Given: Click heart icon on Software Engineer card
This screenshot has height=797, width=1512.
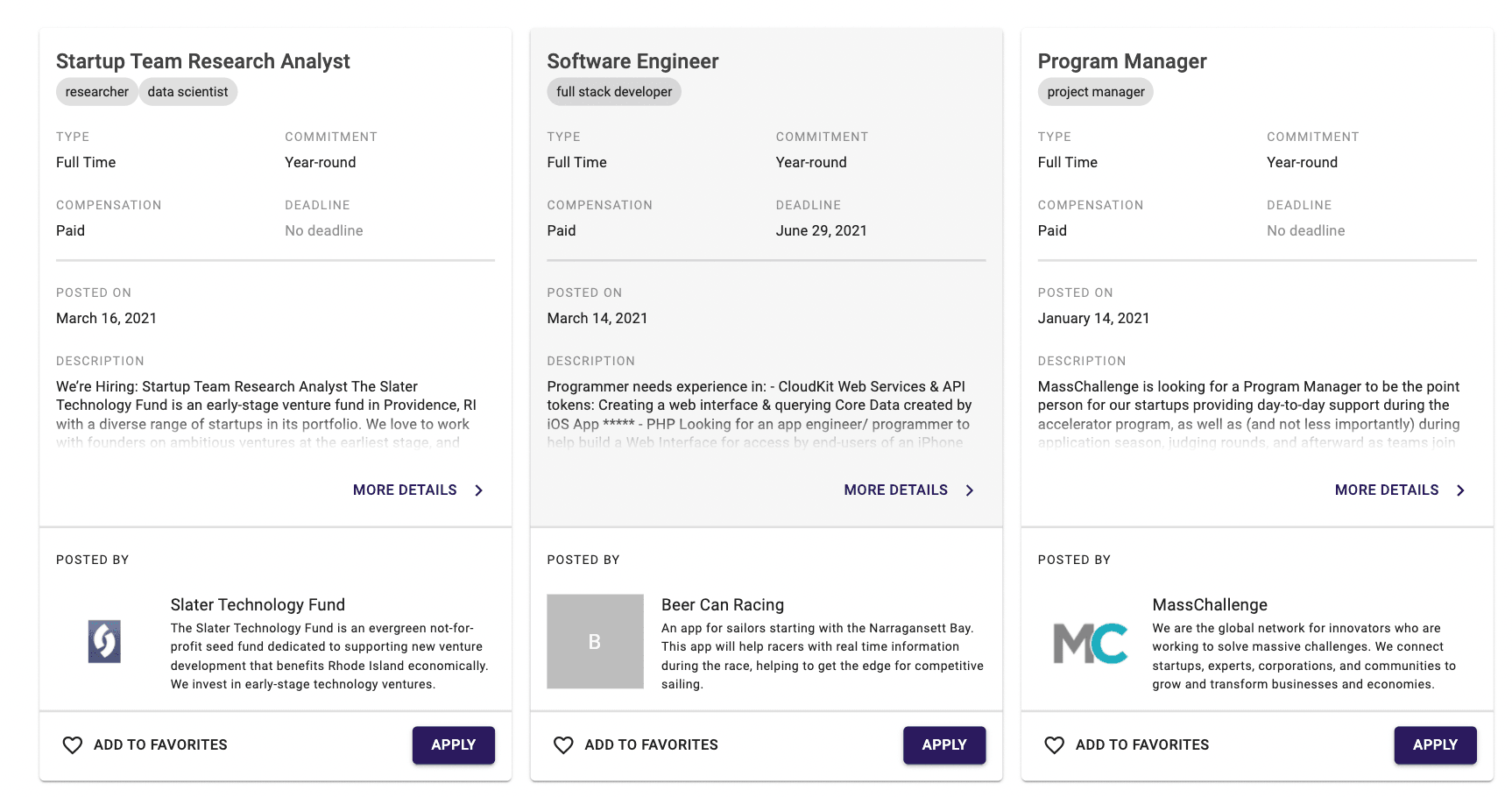Looking at the screenshot, I should [x=563, y=745].
